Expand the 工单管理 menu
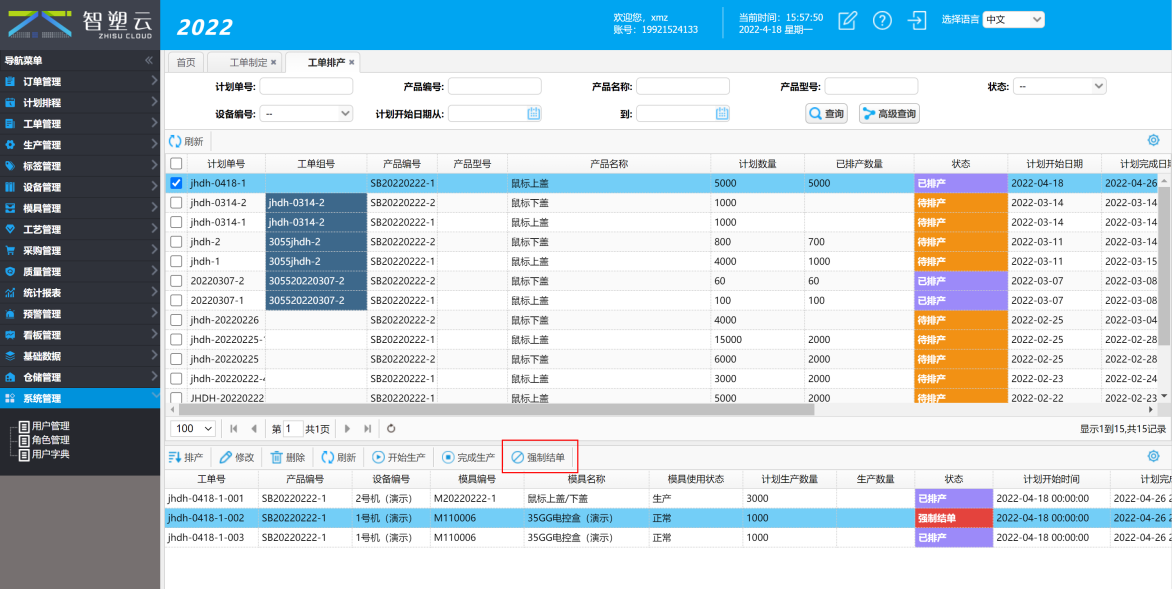 tap(80, 123)
